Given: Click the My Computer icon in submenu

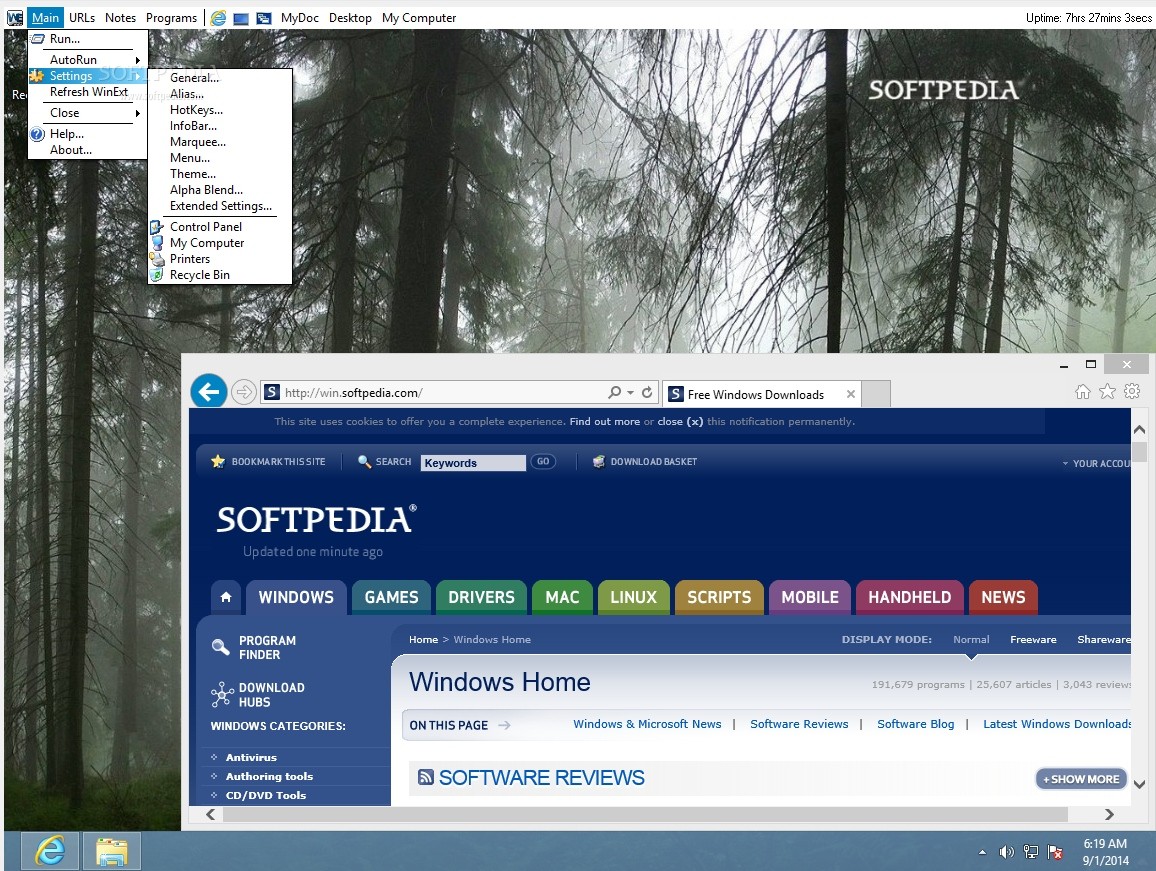Looking at the screenshot, I should tap(156, 243).
